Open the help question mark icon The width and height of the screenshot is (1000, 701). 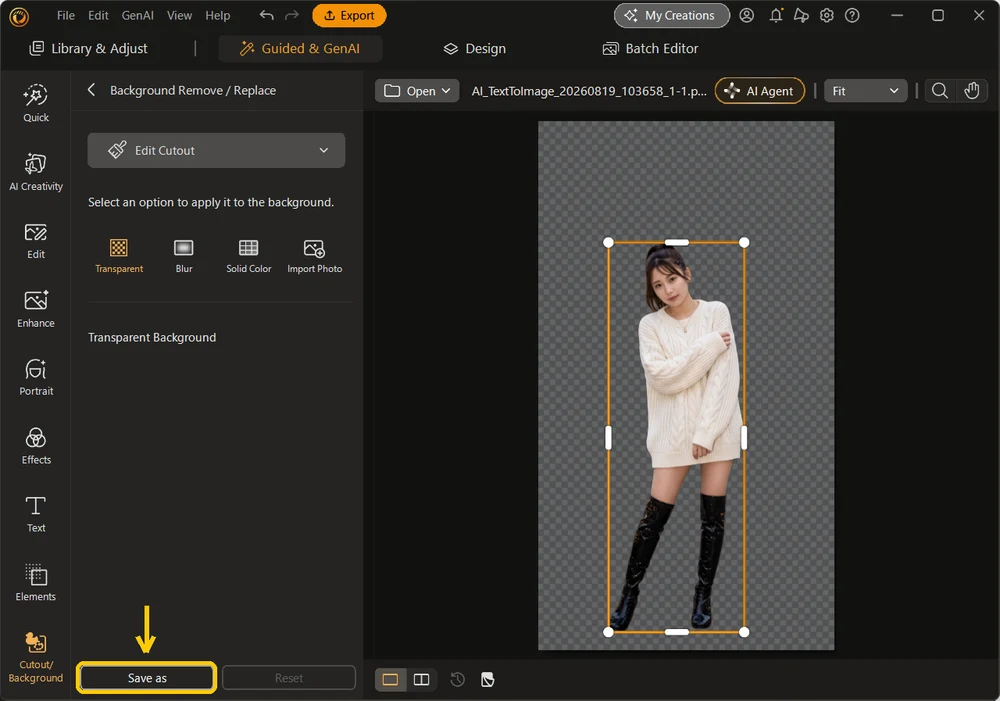pyautogui.click(x=852, y=15)
